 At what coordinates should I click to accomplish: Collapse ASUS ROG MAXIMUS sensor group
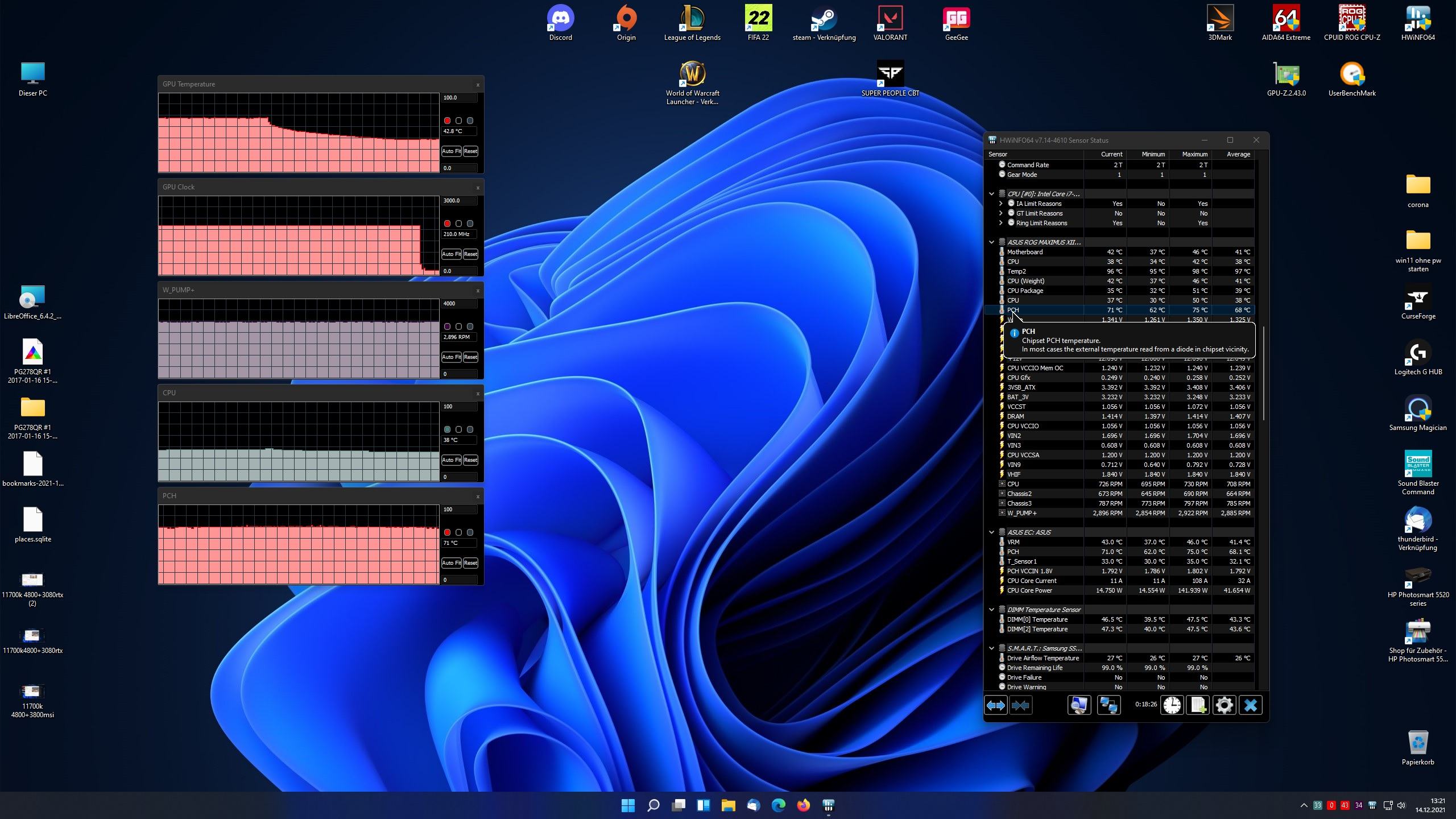click(991, 242)
